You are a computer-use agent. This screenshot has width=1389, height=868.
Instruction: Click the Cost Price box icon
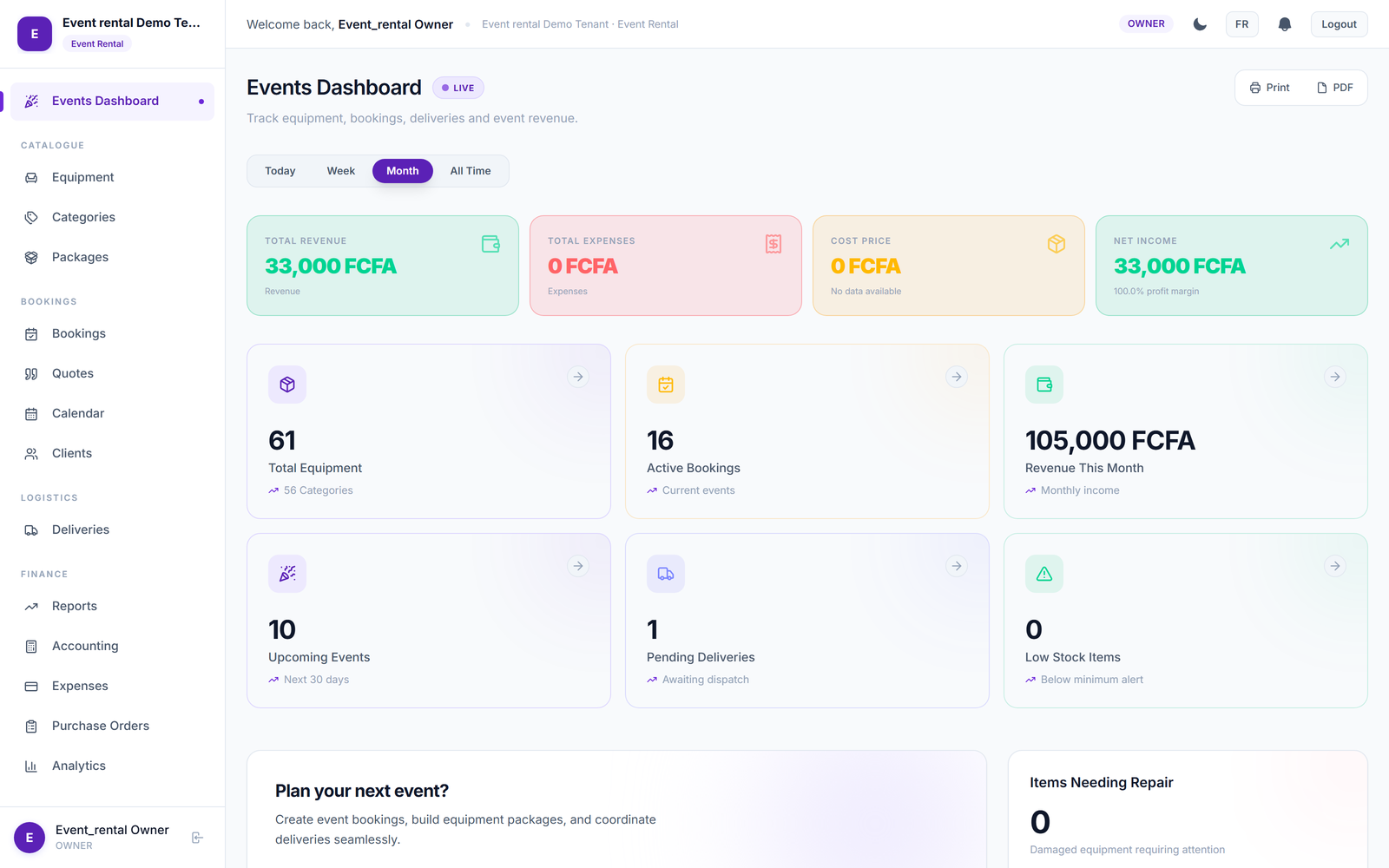(x=1057, y=244)
